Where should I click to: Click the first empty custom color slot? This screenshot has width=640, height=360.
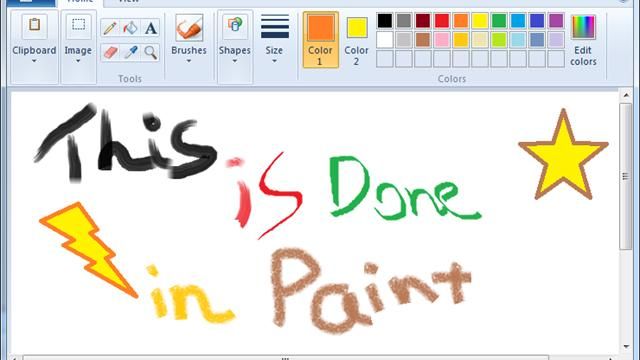[384, 59]
